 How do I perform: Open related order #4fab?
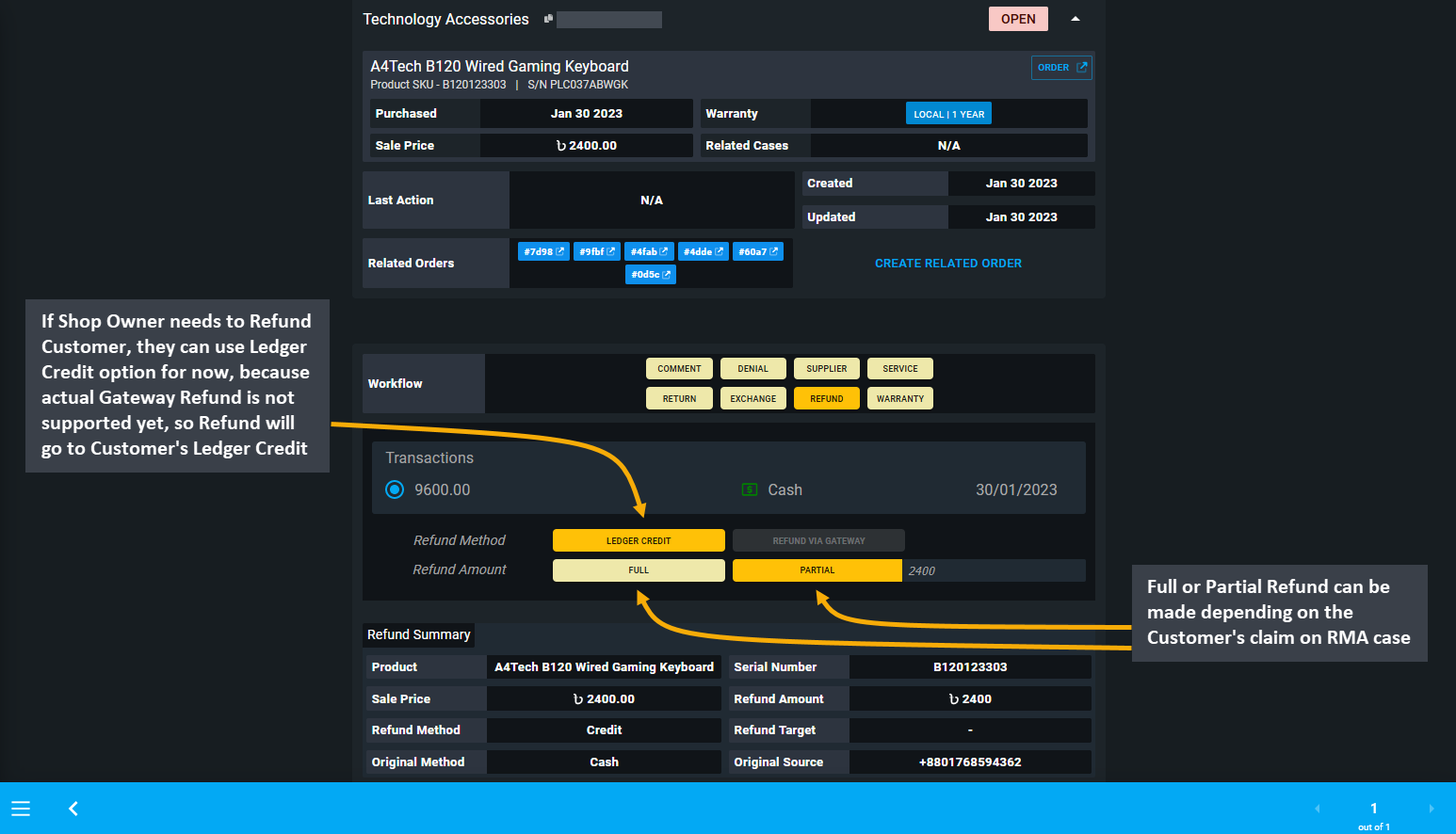pos(649,251)
